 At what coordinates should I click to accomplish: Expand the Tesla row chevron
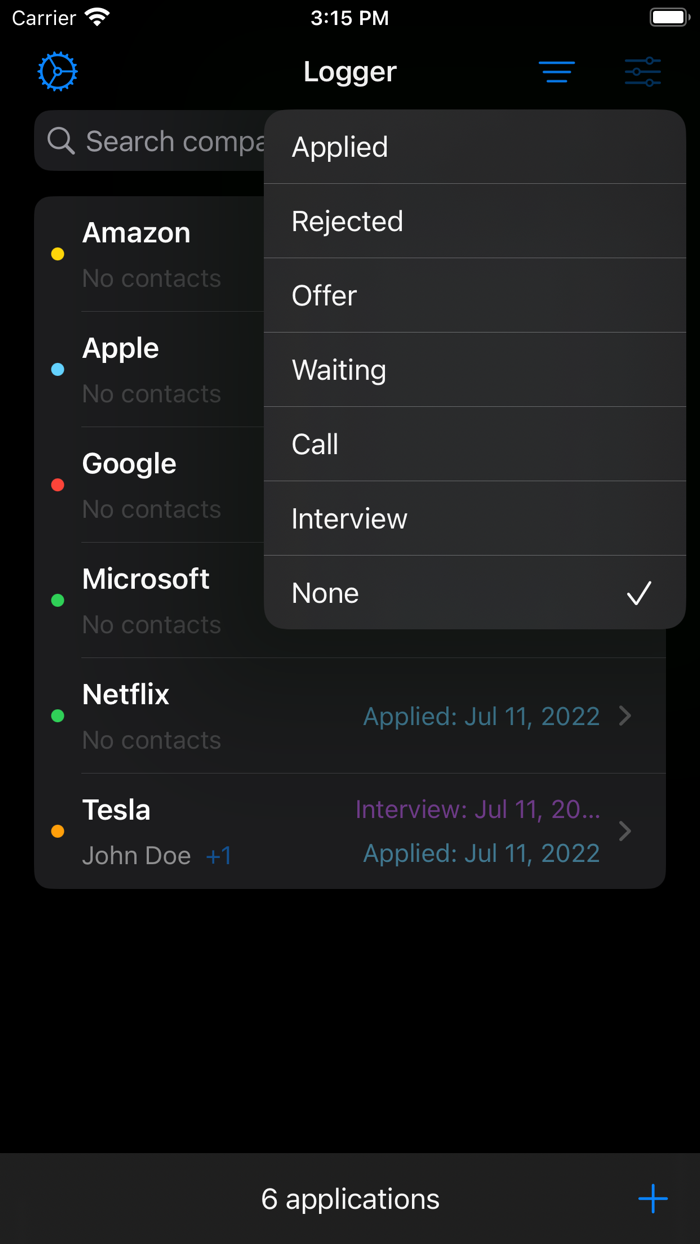point(625,831)
